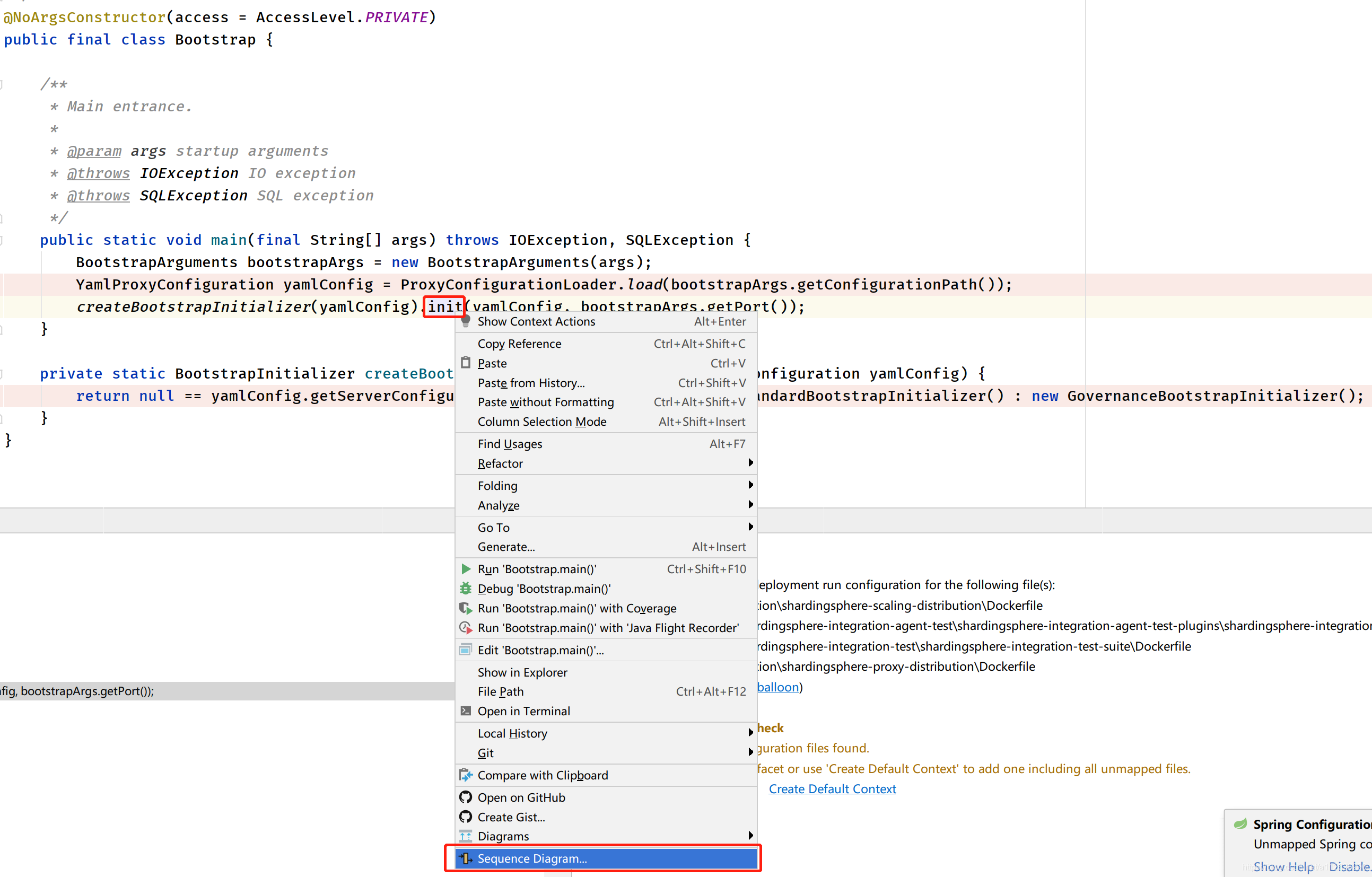Click the Open on GitHub octocat icon
The height and width of the screenshot is (877, 1372).
click(466, 797)
